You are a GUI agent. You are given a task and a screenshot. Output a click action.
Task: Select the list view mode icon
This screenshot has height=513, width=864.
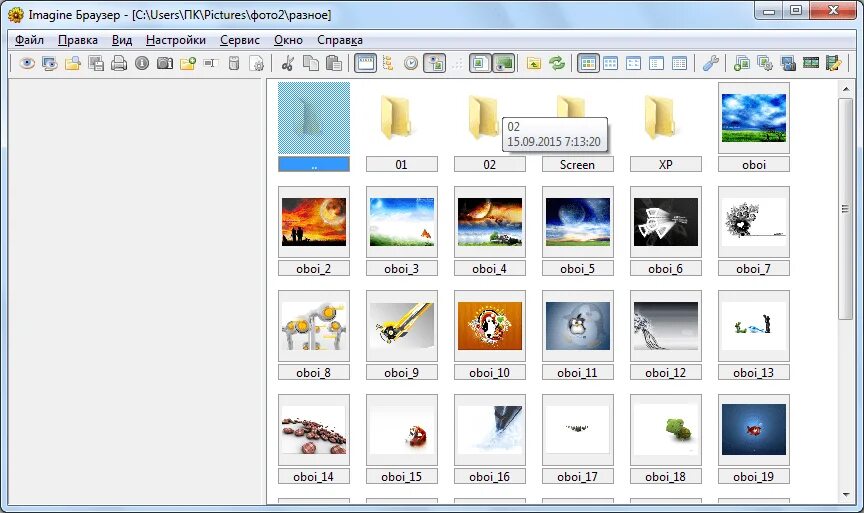point(656,64)
